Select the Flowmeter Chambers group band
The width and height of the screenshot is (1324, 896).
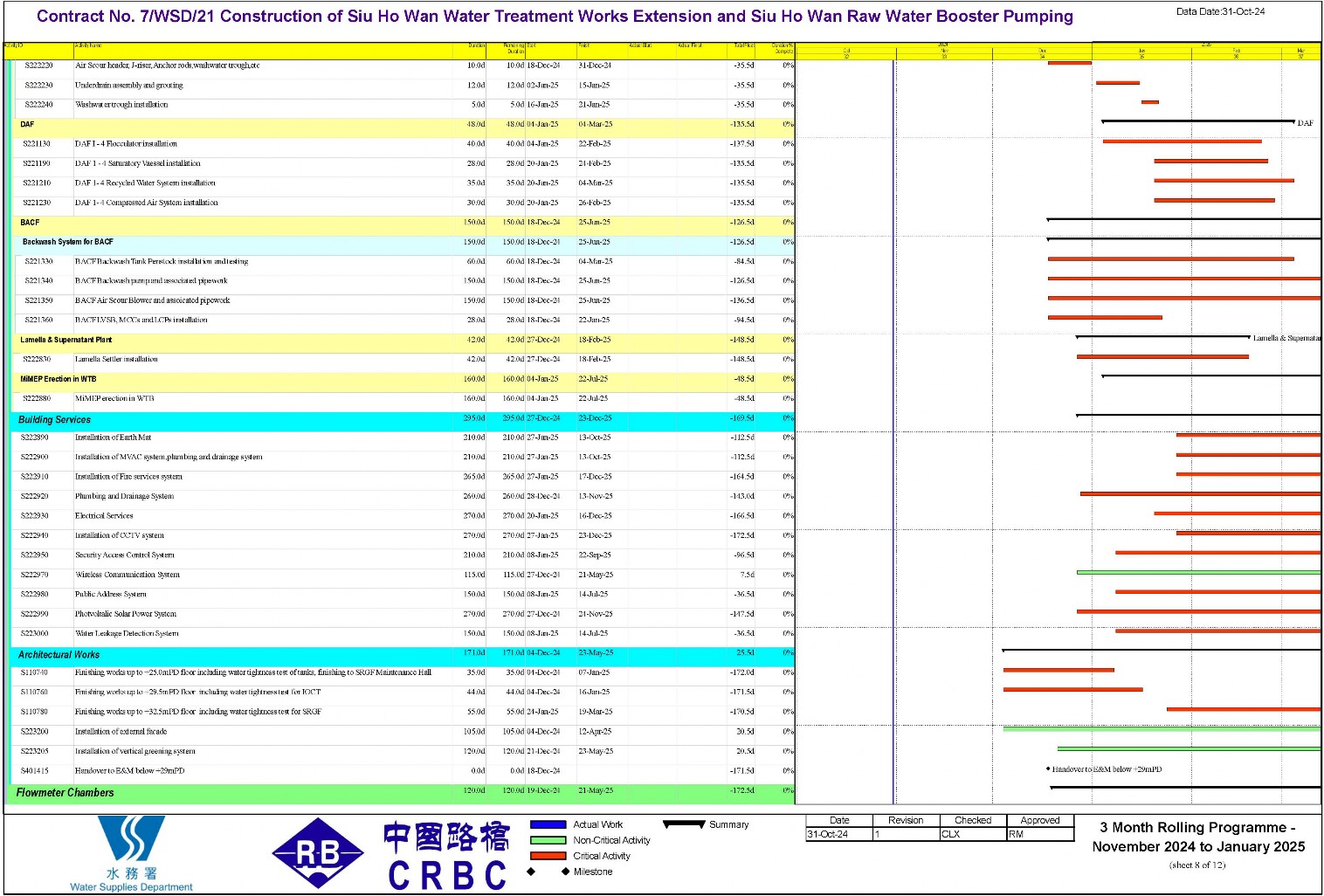pyautogui.click(x=402, y=792)
